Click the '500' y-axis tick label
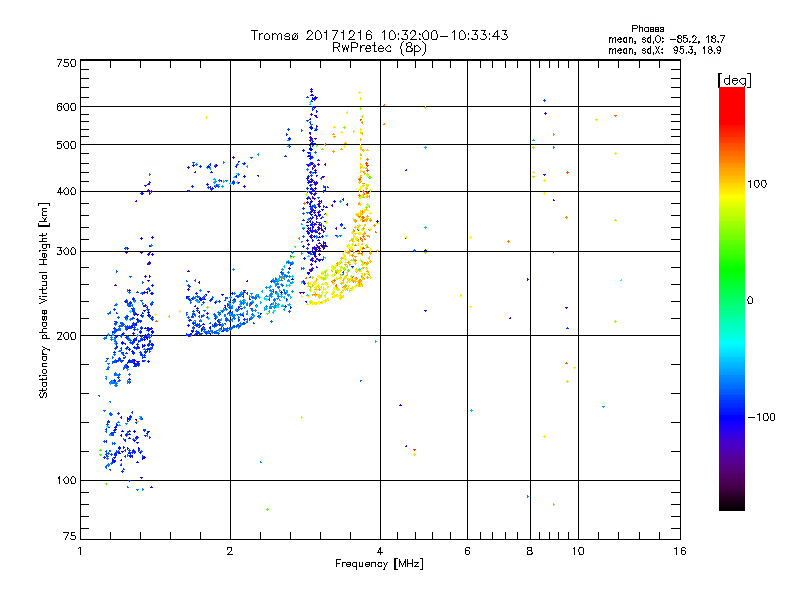Image resolution: width=800 pixels, height=600 pixels. coord(67,145)
